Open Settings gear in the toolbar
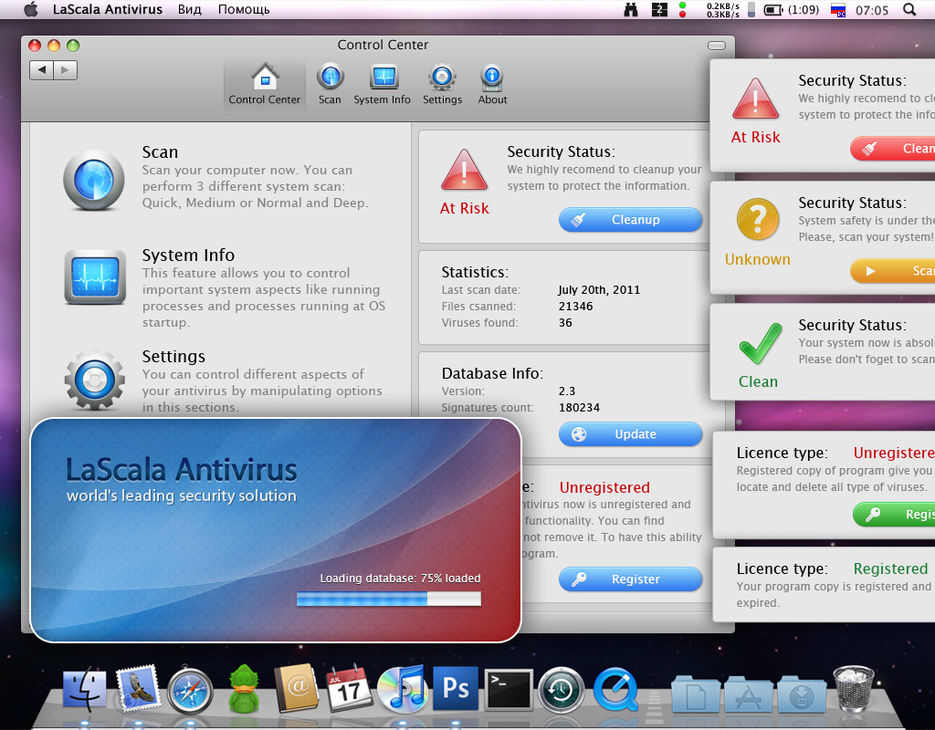Image resolution: width=935 pixels, height=730 pixels. tap(442, 84)
